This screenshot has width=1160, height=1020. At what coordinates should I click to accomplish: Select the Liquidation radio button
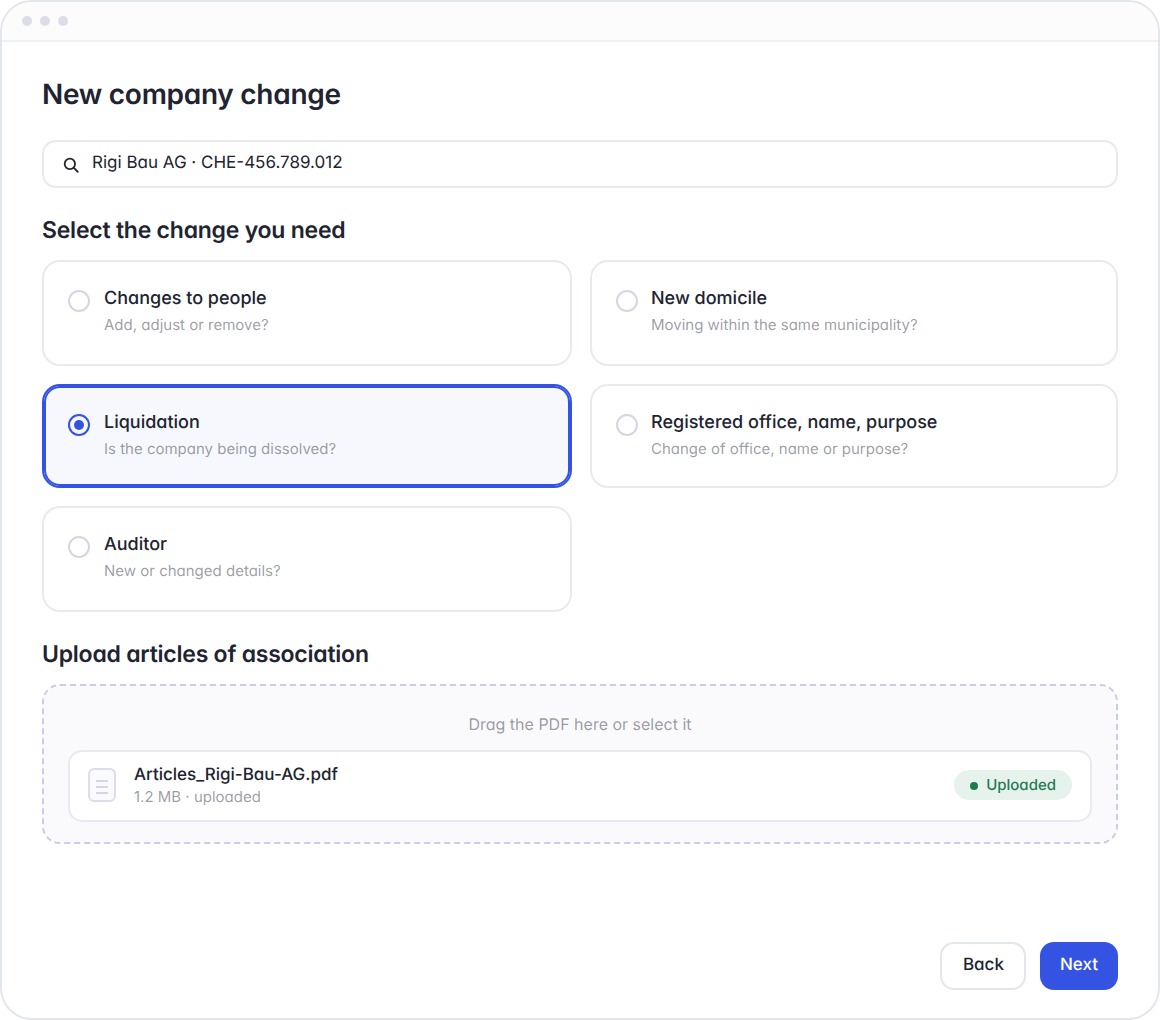point(79,425)
